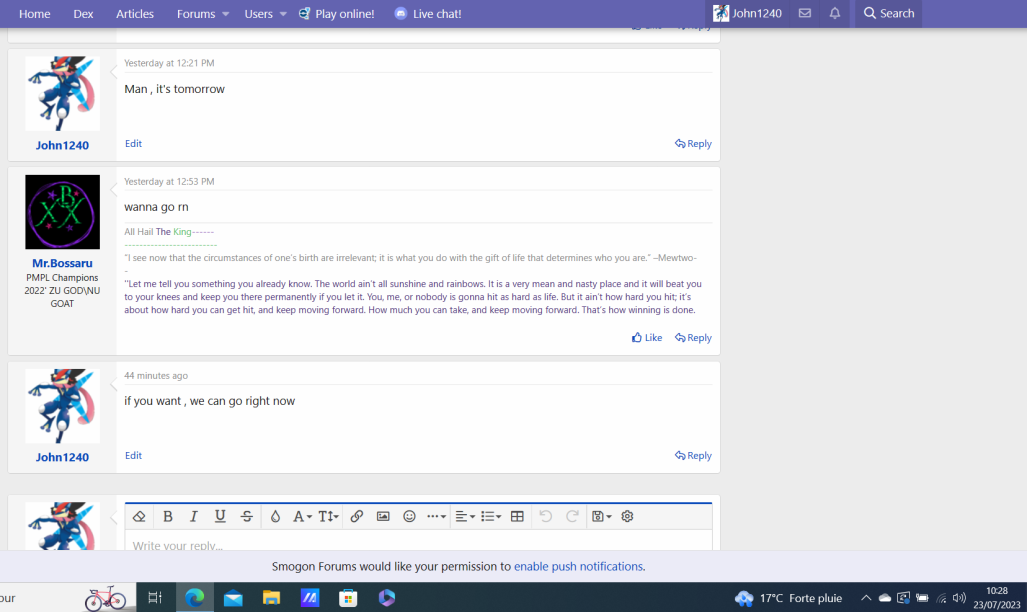The image size is (1027, 612).
Task: Toggle strikethrough formatting
Action: (x=247, y=517)
